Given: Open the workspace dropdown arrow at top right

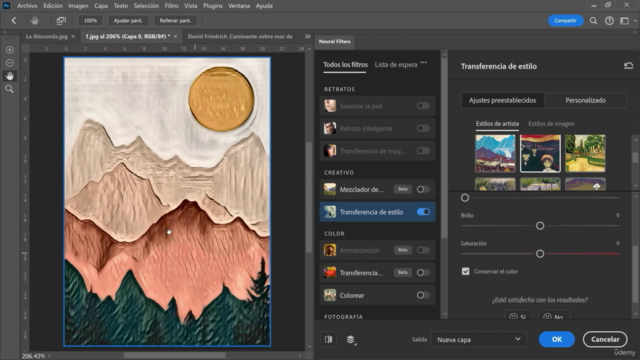Looking at the screenshot, I should 635,21.
